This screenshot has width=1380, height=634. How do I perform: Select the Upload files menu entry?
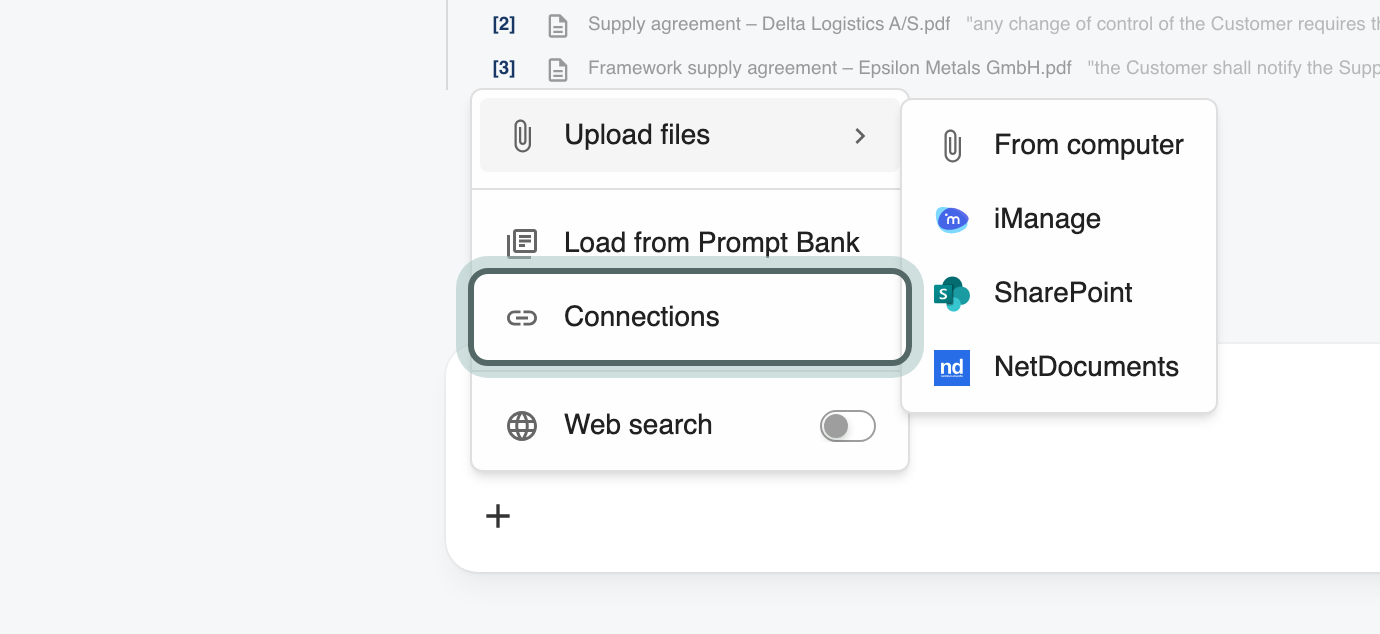pyautogui.click(x=689, y=135)
